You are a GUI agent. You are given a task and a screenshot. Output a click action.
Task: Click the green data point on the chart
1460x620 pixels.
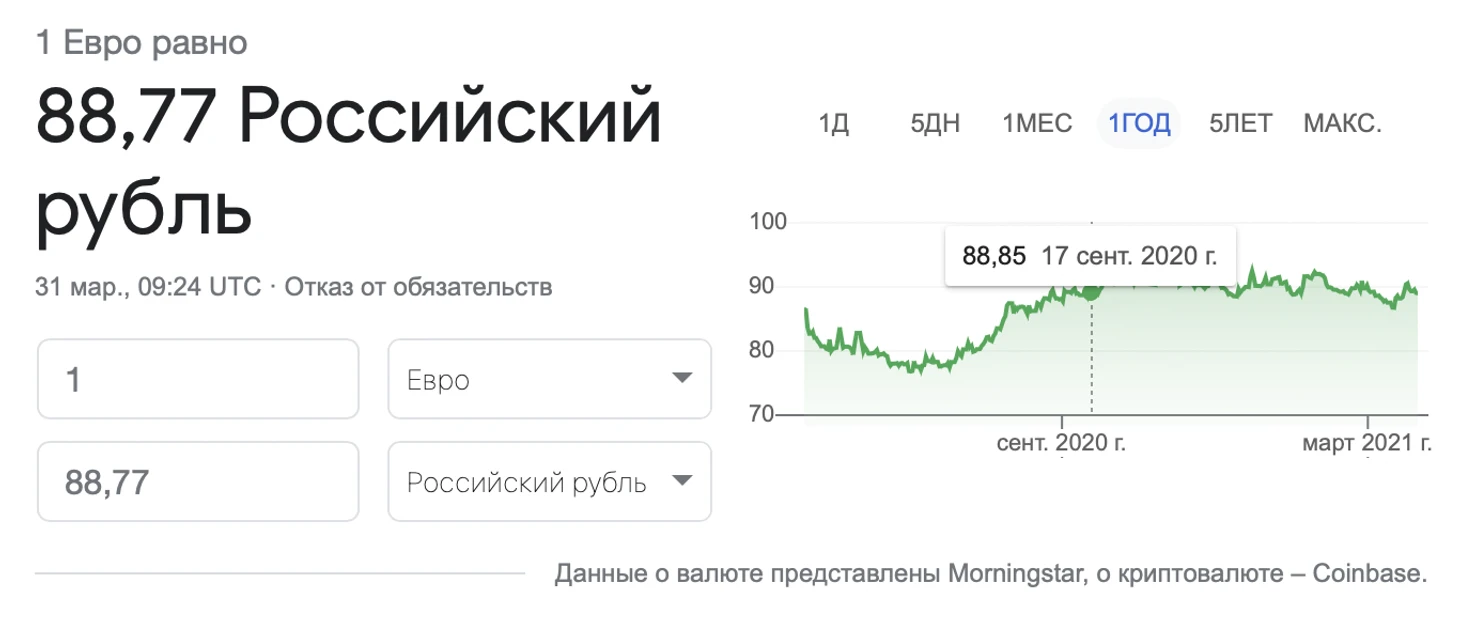pyautogui.click(x=1091, y=290)
